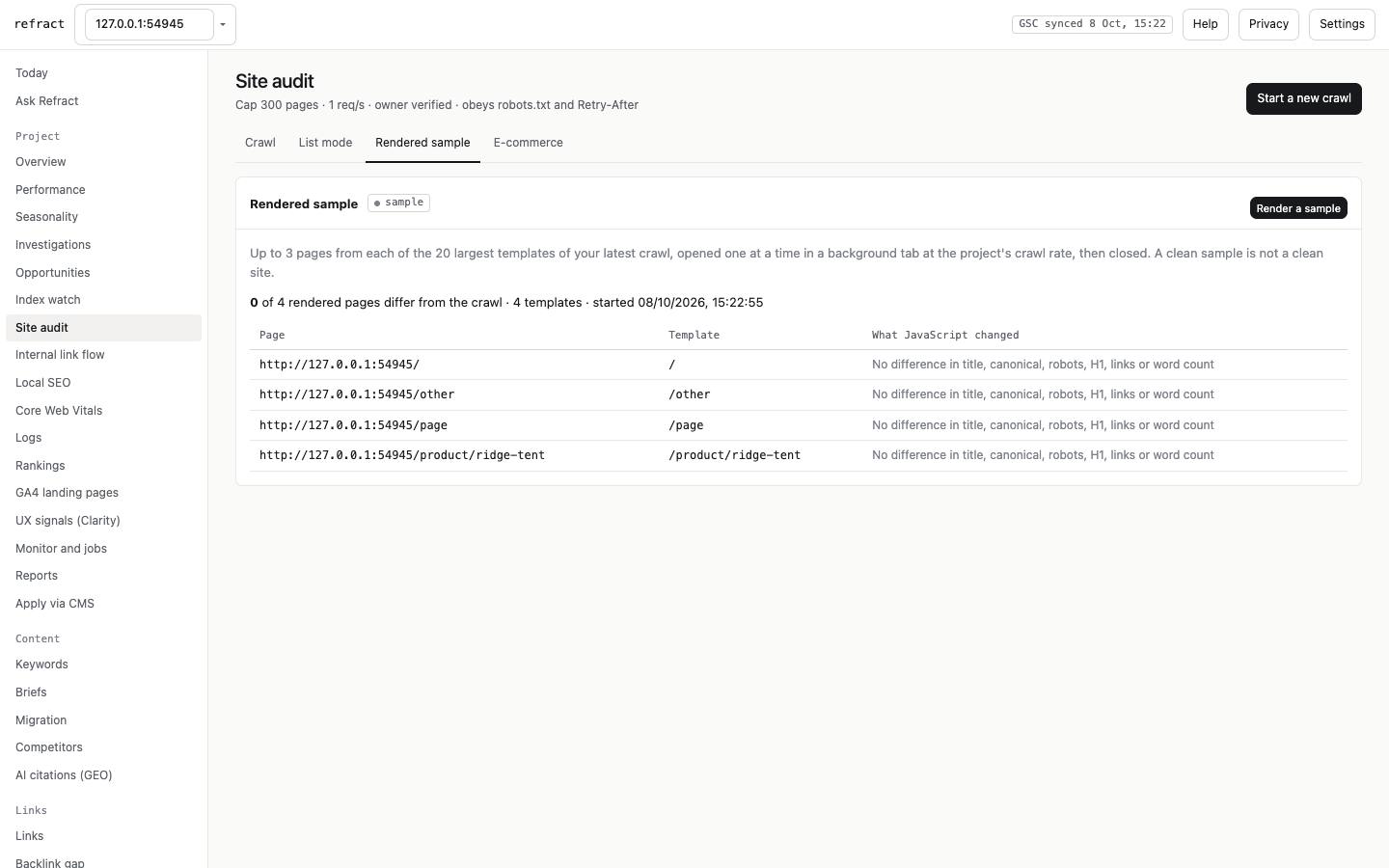Open Settings
This screenshot has height=868, width=1389.
pos(1342,24)
